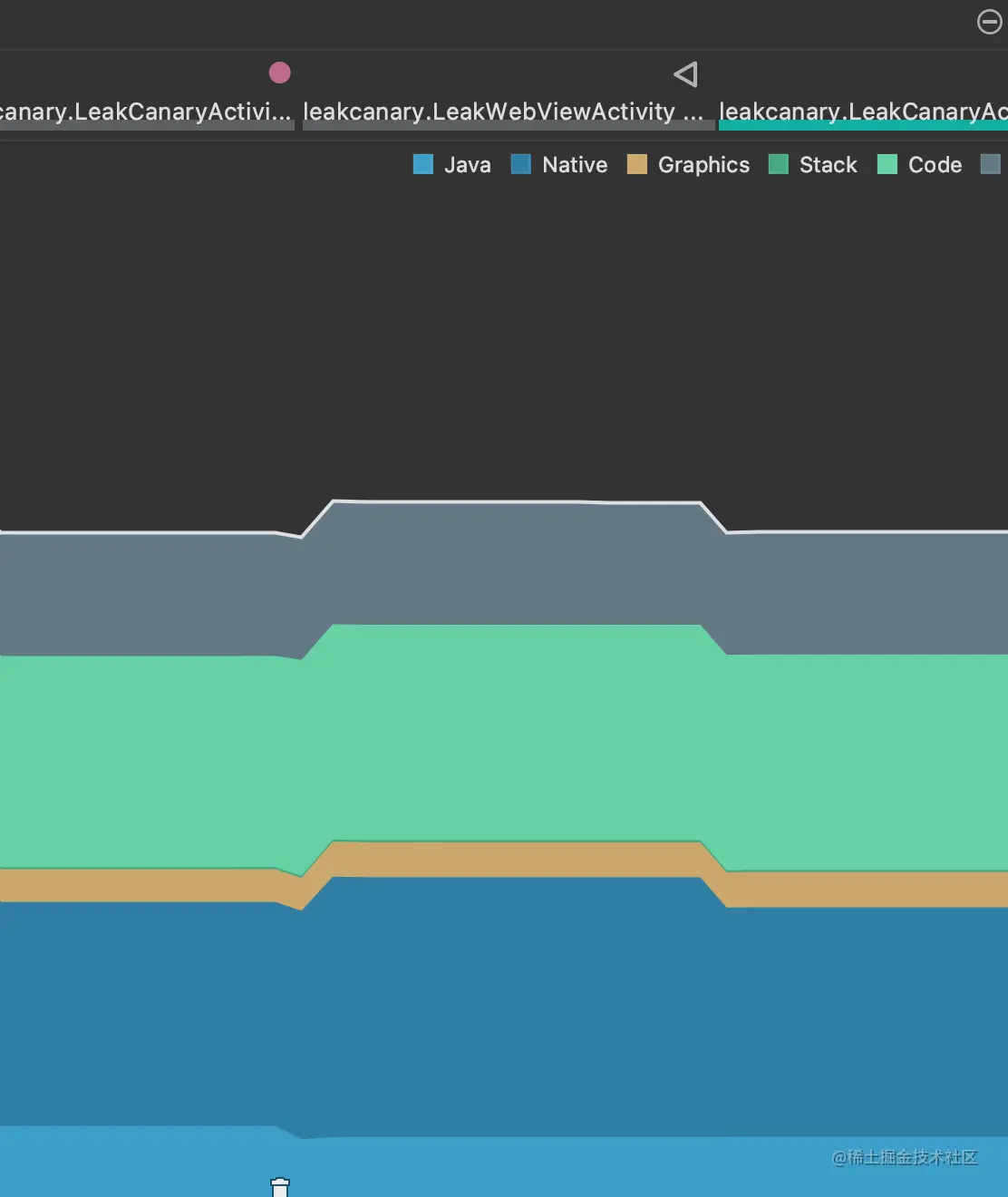Screen dimensions: 1008x1197
Task: Click the back-triangle event marker icon
Action: 686,74
